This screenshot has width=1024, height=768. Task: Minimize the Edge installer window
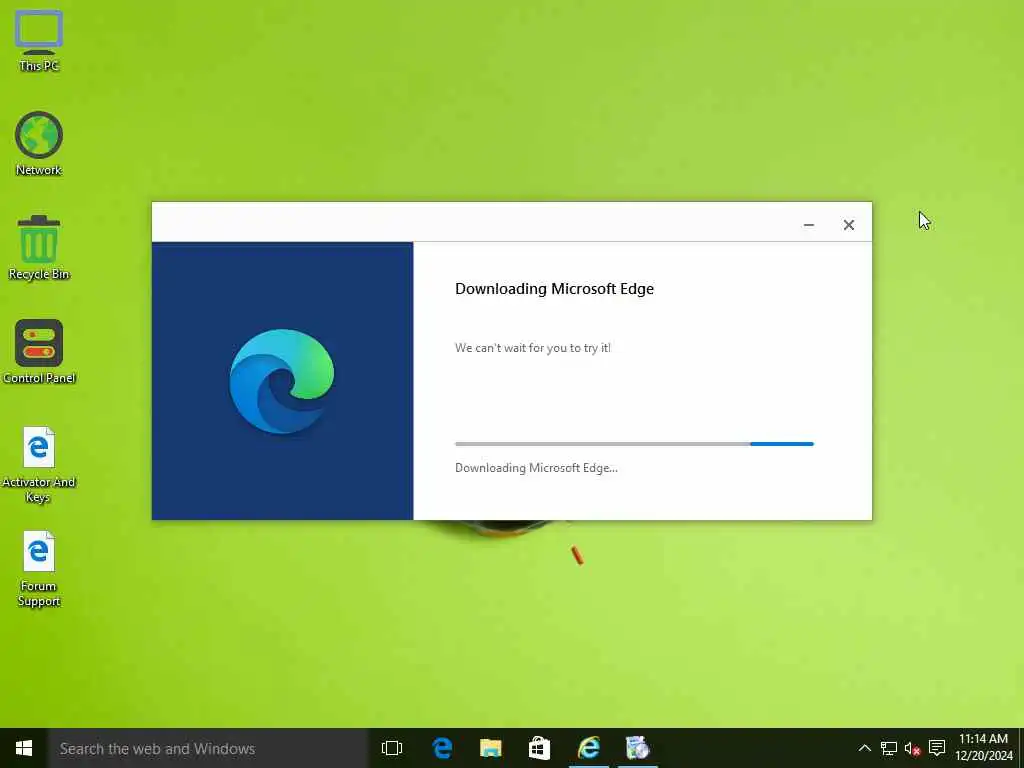pos(808,225)
